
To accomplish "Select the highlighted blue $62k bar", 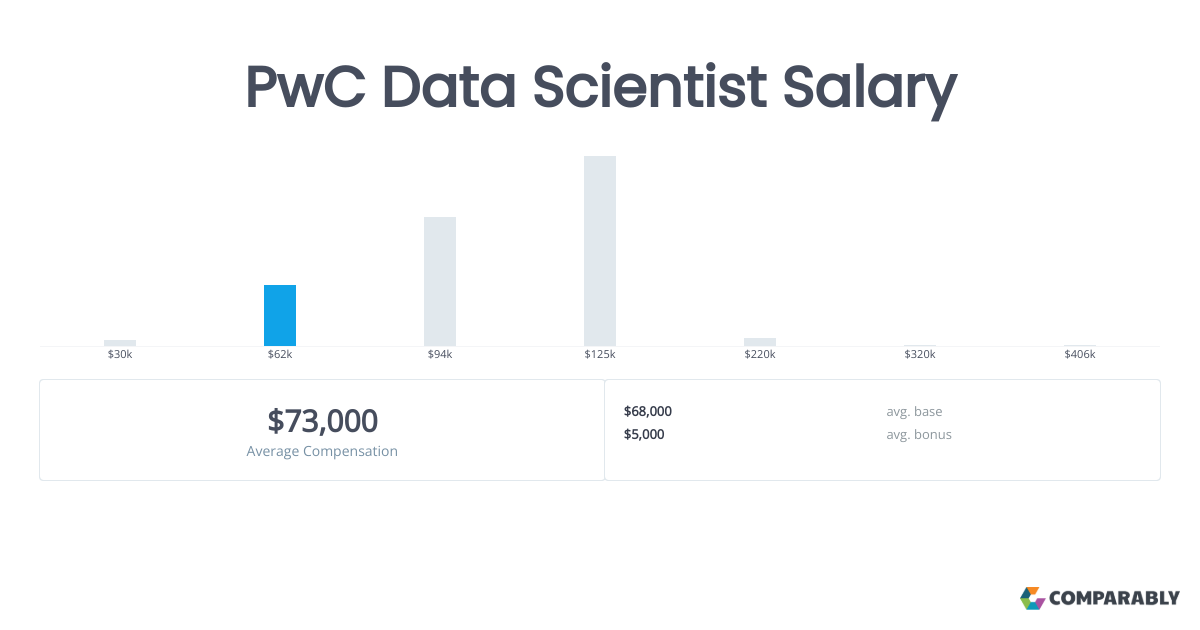I will tap(280, 315).
